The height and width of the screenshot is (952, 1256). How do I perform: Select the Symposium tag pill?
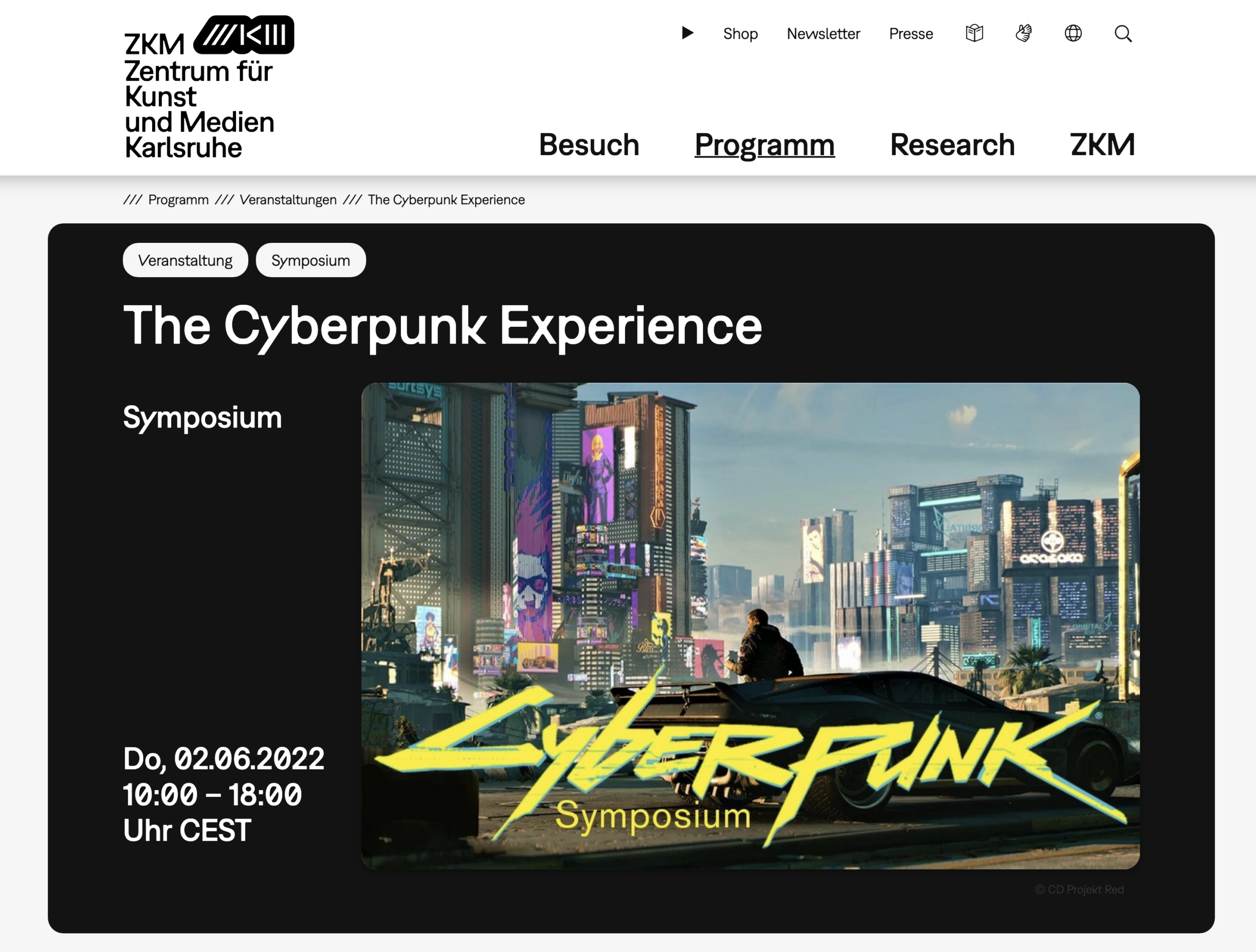[x=311, y=260]
